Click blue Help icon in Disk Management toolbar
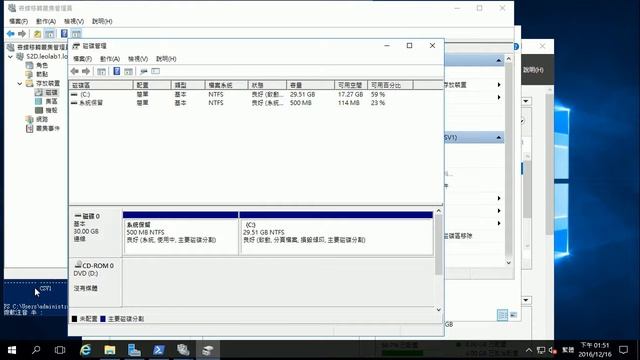The width and height of the screenshot is (640, 360). (116, 71)
